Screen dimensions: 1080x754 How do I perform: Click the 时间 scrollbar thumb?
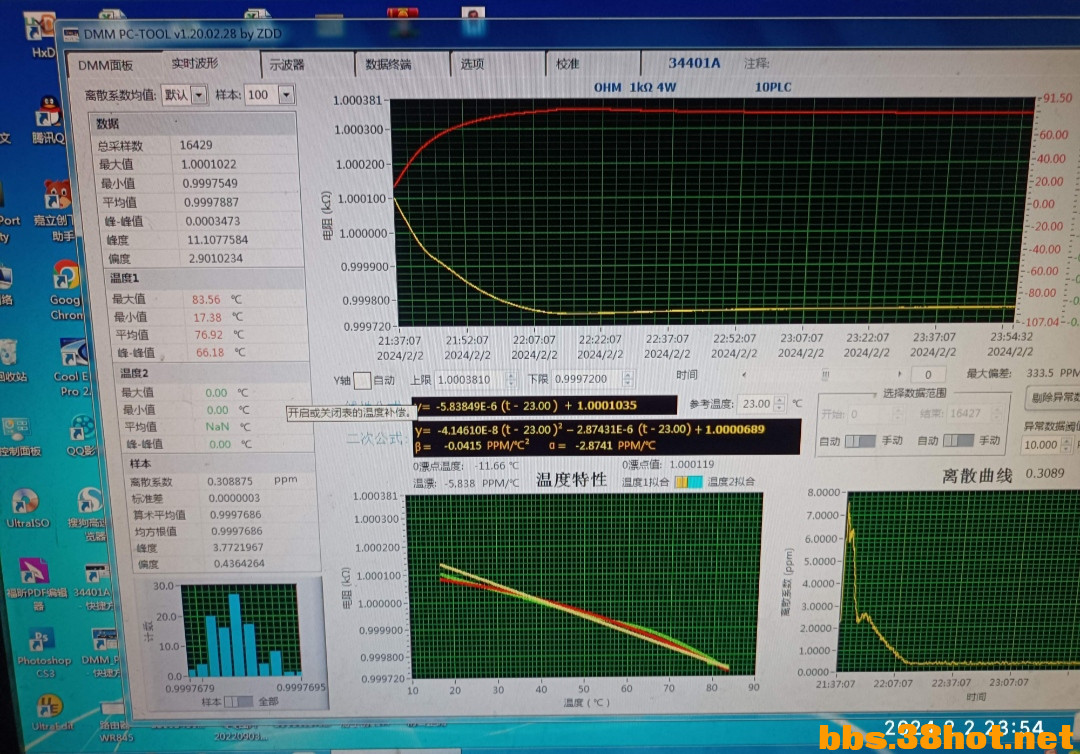pyautogui.click(x=824, y=375)
